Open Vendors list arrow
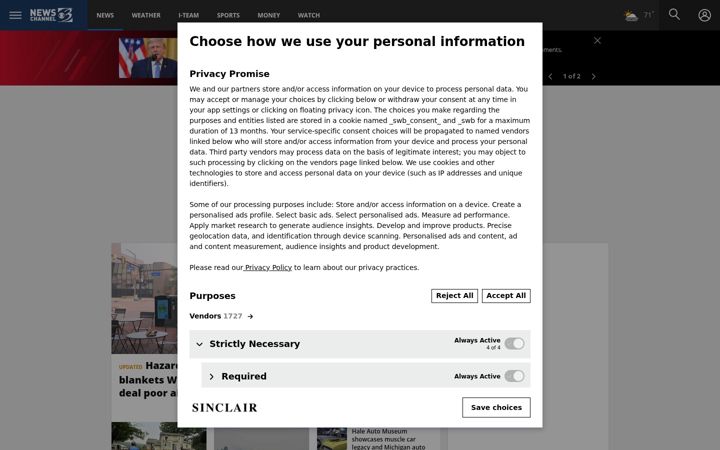The width and height of the screenshot is (720, 450). pyautogui.click(x=250, y=316)
